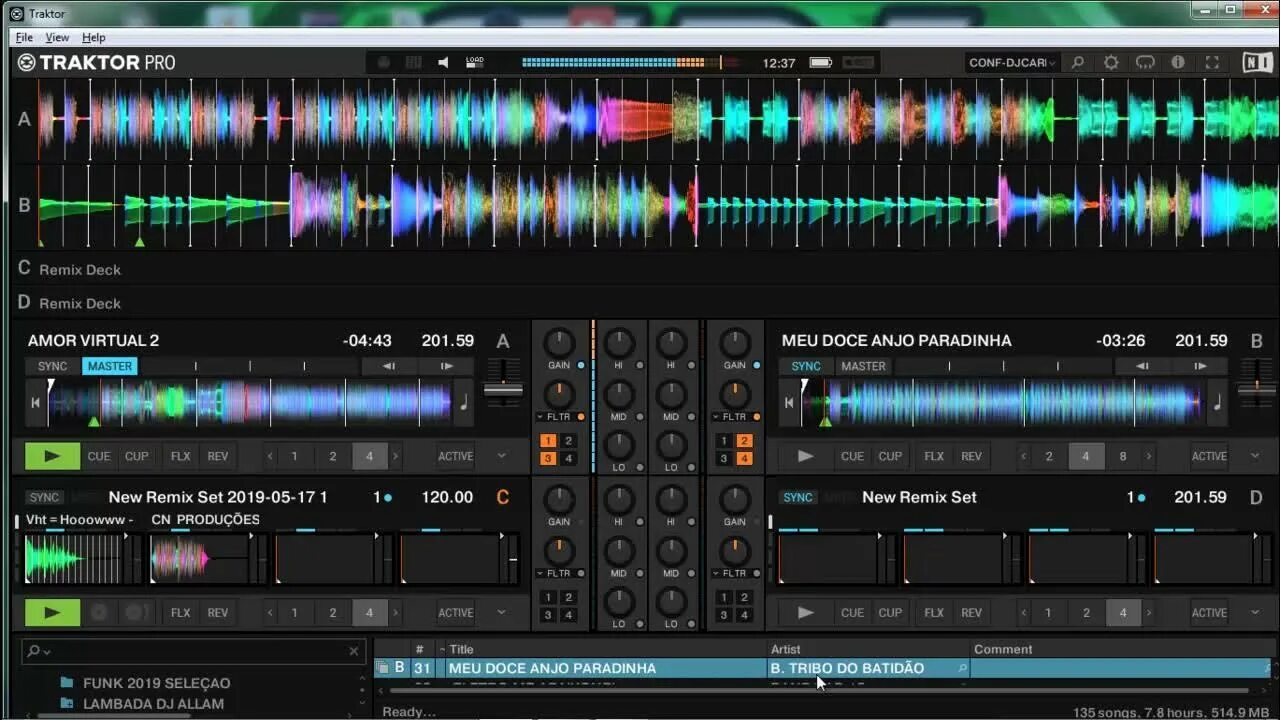Set loop size 8 on deck B
Image resolution: width=1280 pixels, height=720 pixels.
(1122, 456)
